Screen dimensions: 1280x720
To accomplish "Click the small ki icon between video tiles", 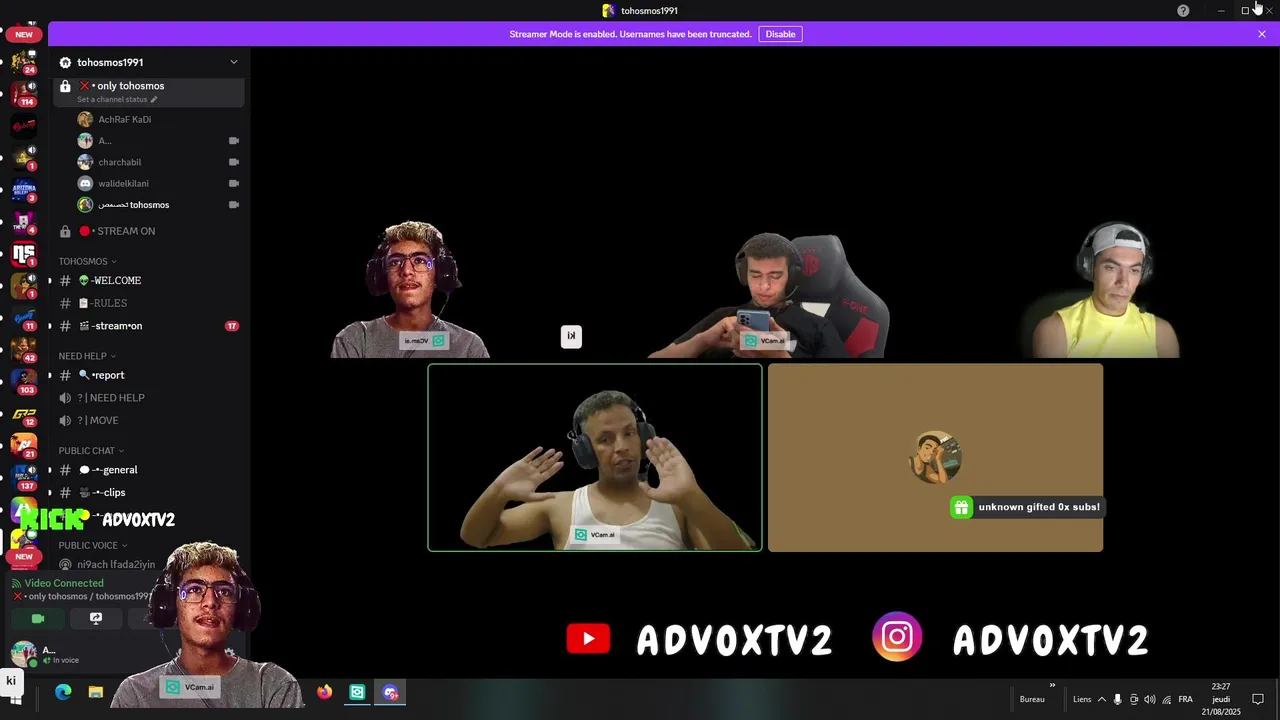I will (x=571, y=336).
